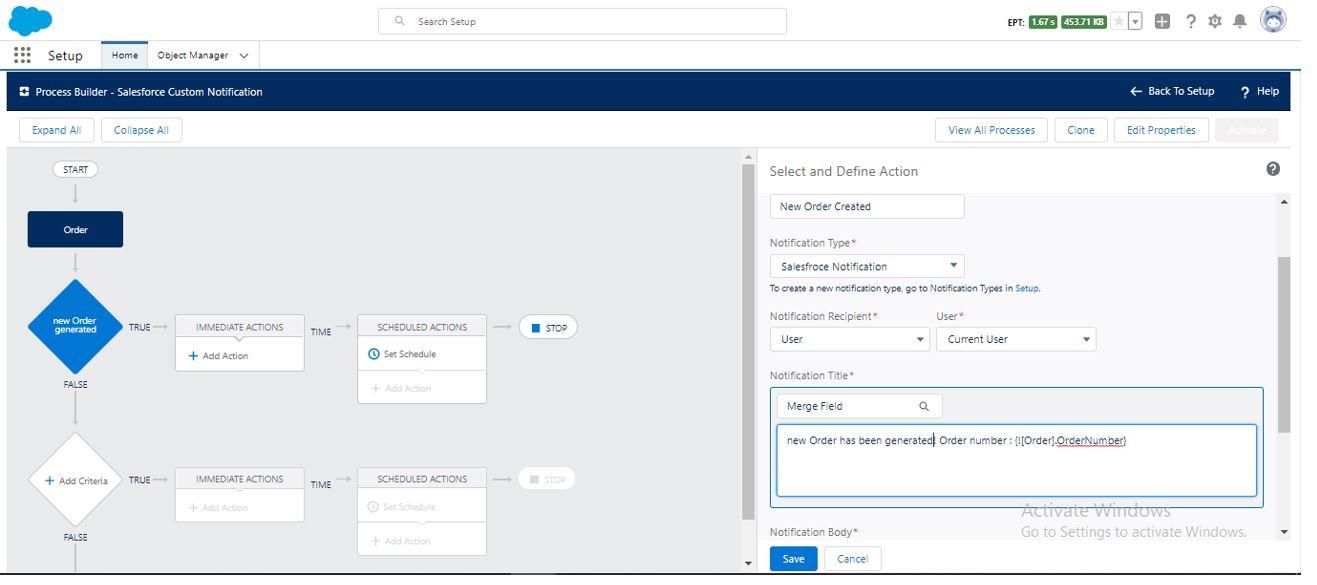
Task: Follow the Setup link for notification types
Action: 1027,288
